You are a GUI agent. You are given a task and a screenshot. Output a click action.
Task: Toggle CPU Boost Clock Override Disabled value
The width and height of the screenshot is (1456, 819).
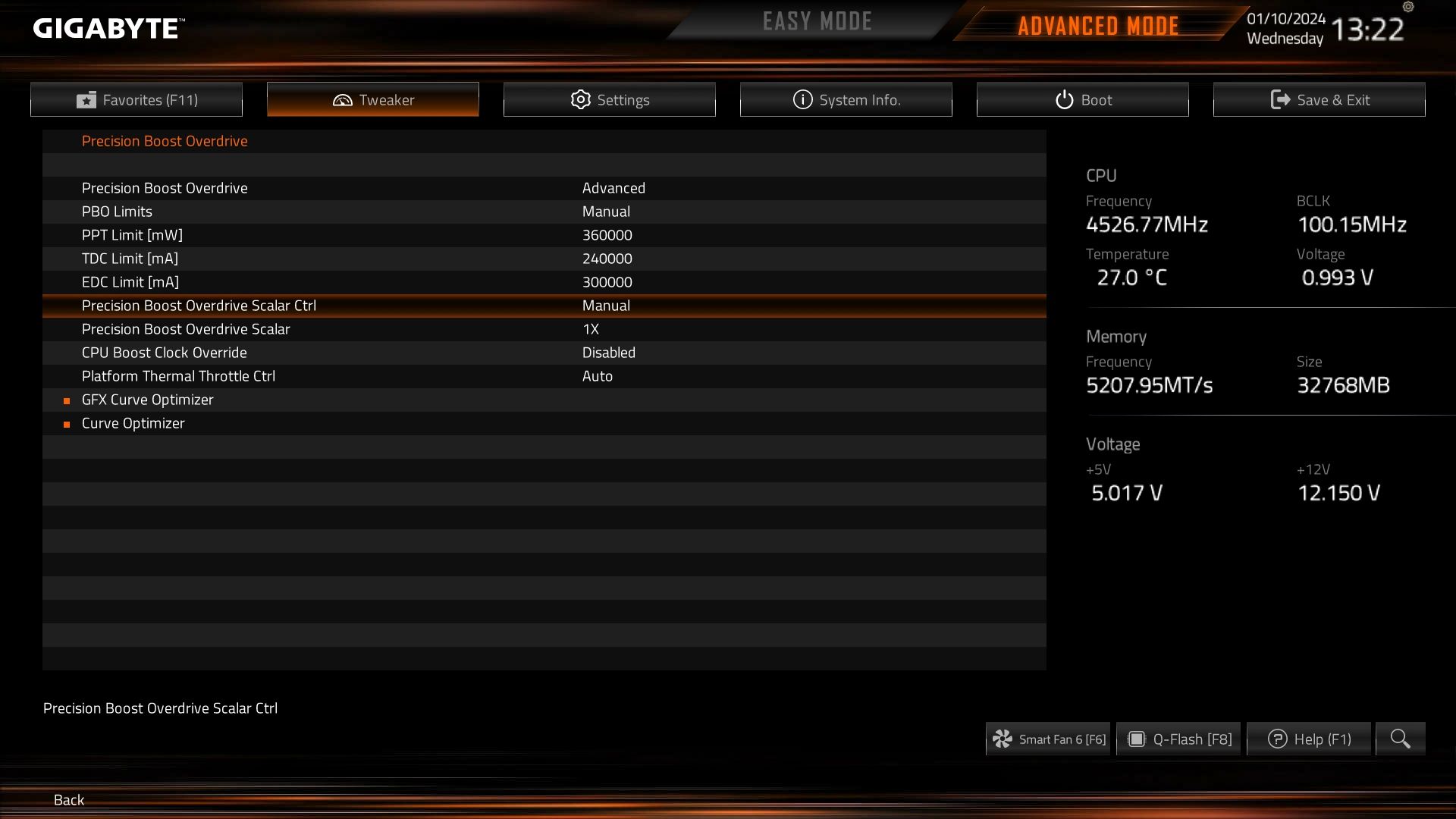click(609, 353)
